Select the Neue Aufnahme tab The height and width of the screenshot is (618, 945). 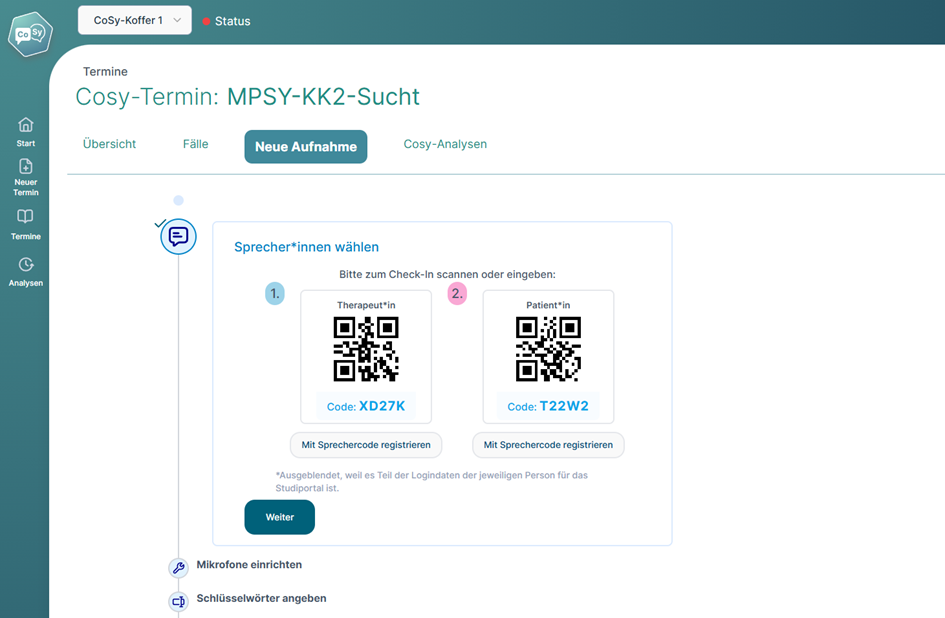306,146
